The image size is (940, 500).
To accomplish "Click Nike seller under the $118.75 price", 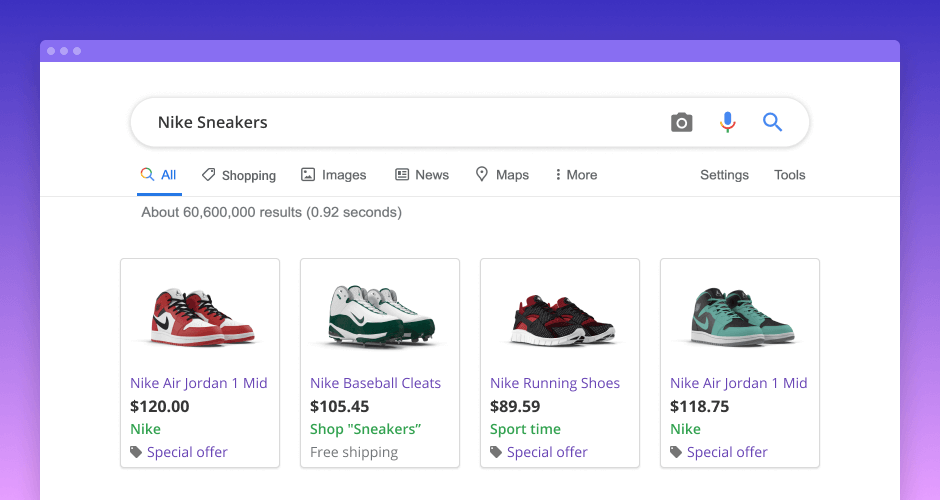I will click(x=685, y=429).
